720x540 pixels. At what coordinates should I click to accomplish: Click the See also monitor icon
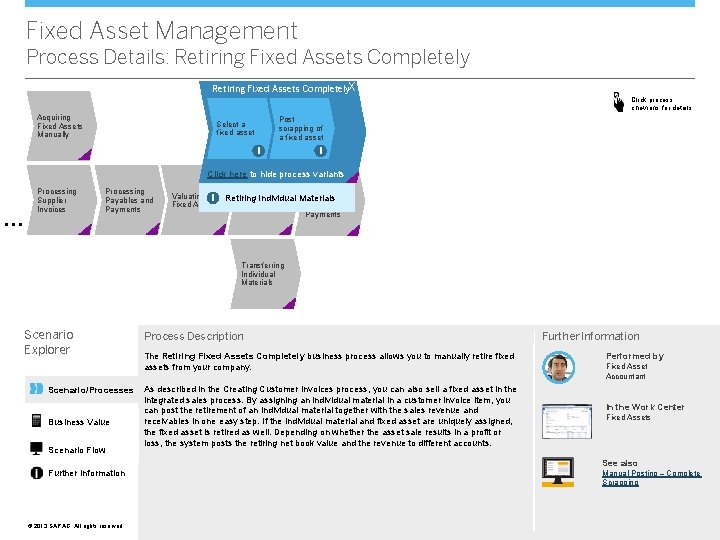558,472
